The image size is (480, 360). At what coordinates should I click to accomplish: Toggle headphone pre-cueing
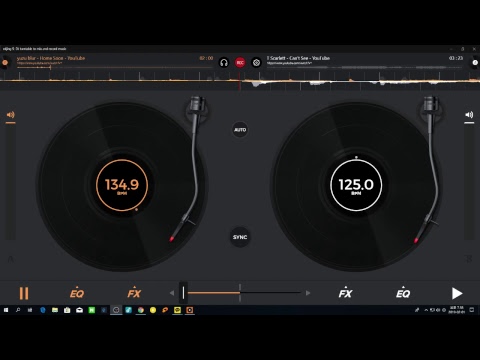[224, 63]
